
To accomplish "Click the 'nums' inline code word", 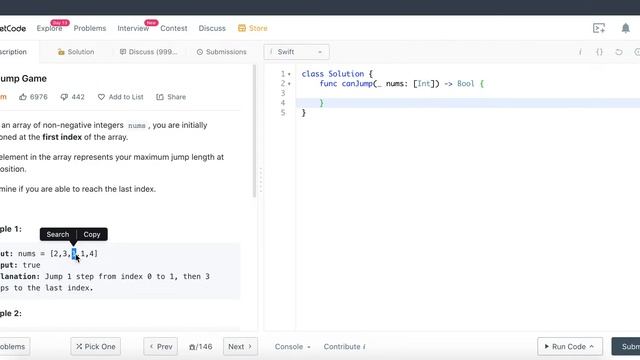I will [x=136, y=126].
